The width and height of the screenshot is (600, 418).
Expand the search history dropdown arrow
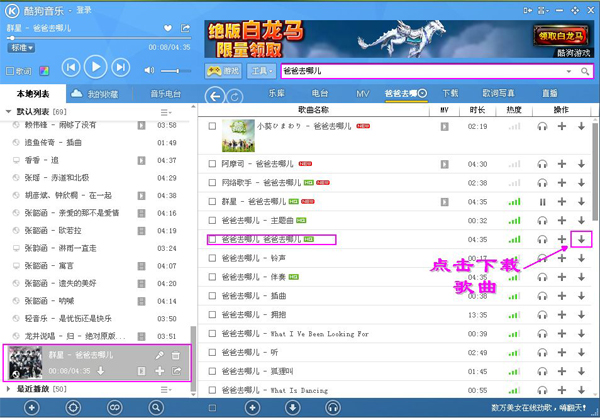point(569,72)
